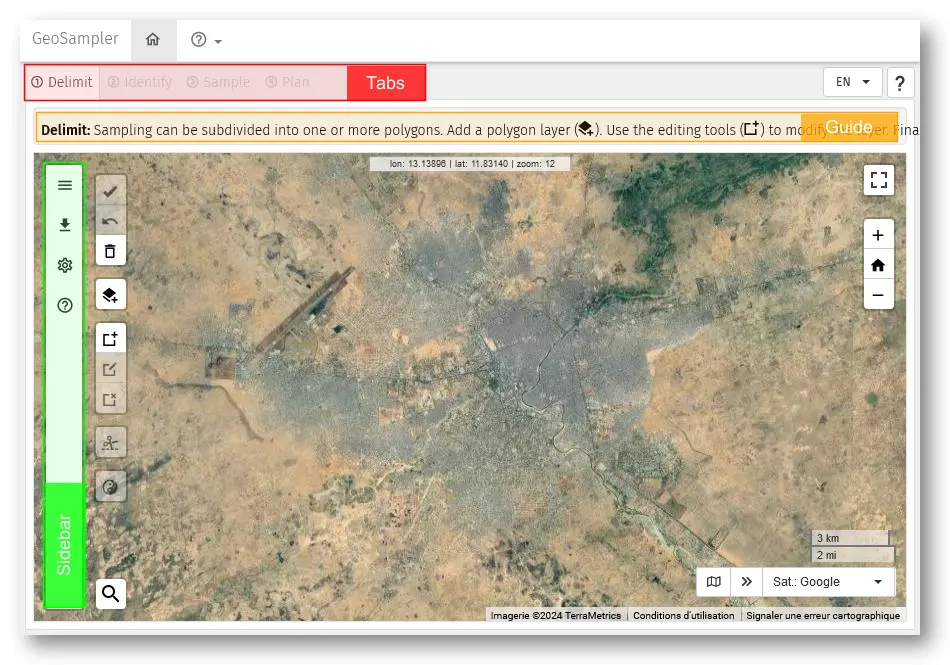Open settings gear in the sidebar
Viewport: 950px width, 665px height.
click(65, 265)
